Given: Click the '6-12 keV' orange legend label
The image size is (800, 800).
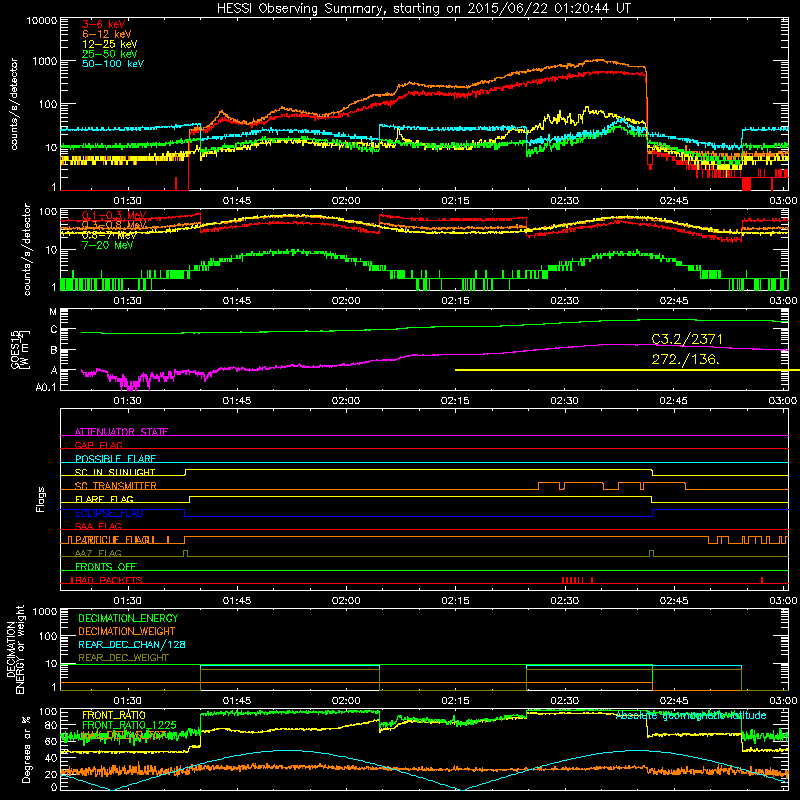Looking at the screenshot, I should pyautogui.click(x=107, y=34).
